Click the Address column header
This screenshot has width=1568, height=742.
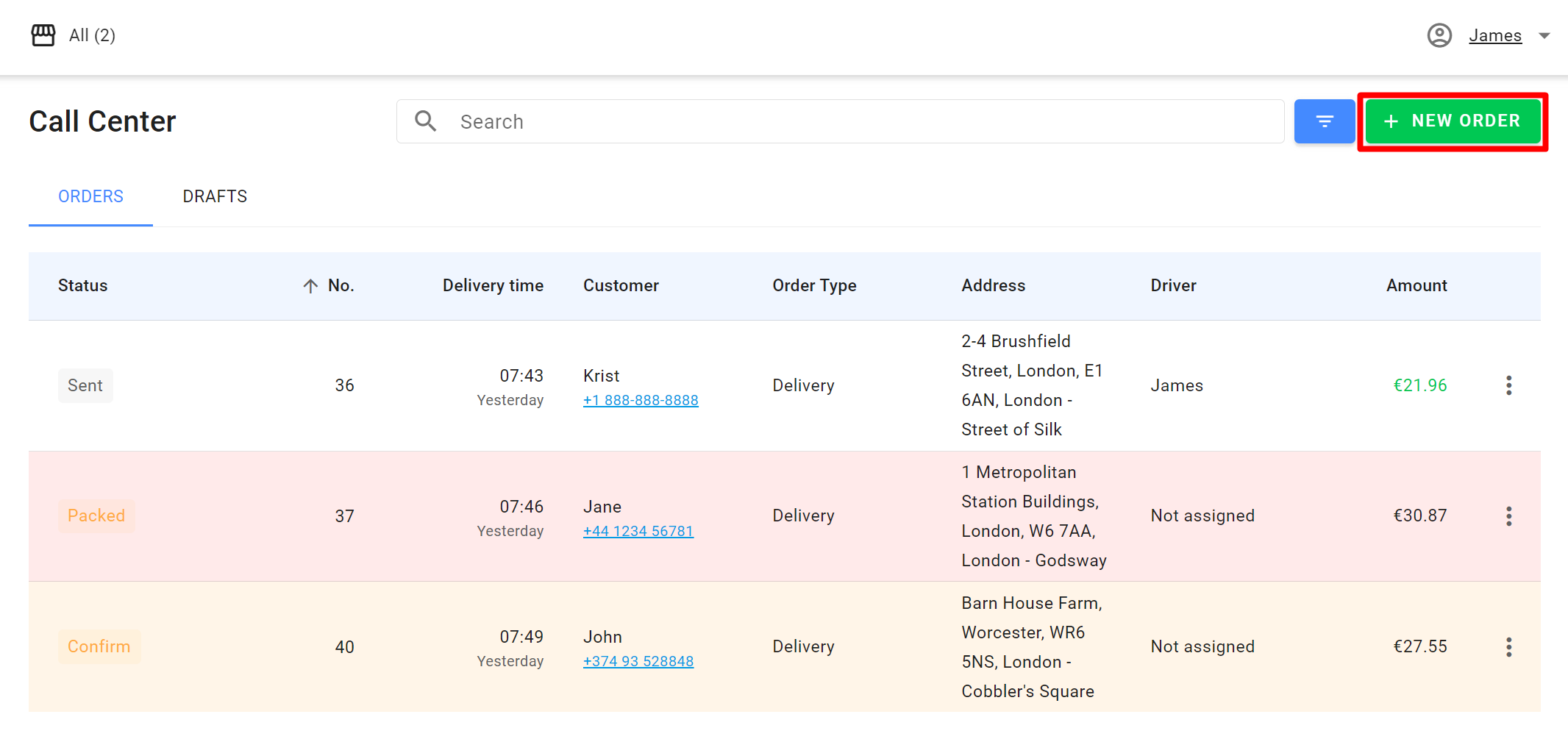pyautogui.click(x=993, y=285)
